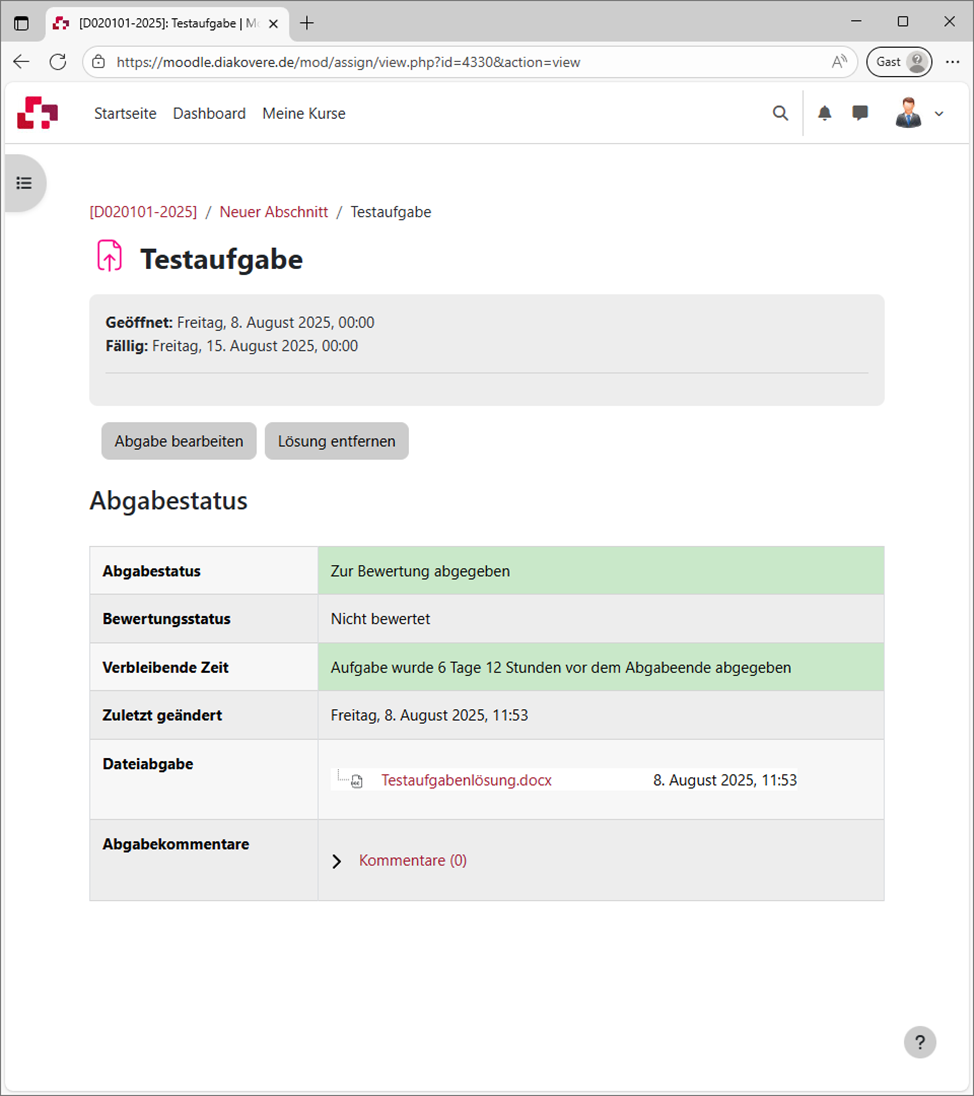Open the Dashboard navigation item
974x1096 pixels.
click(x=209, y=113)
